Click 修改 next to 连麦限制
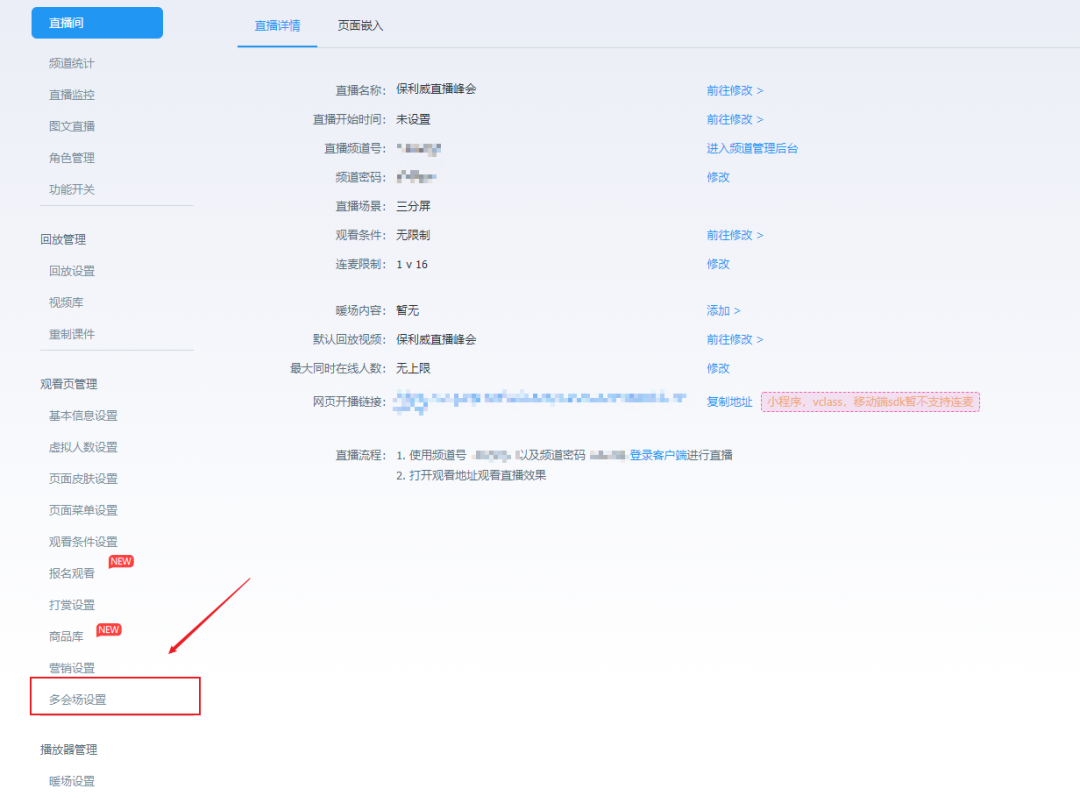 click(718, 264)
